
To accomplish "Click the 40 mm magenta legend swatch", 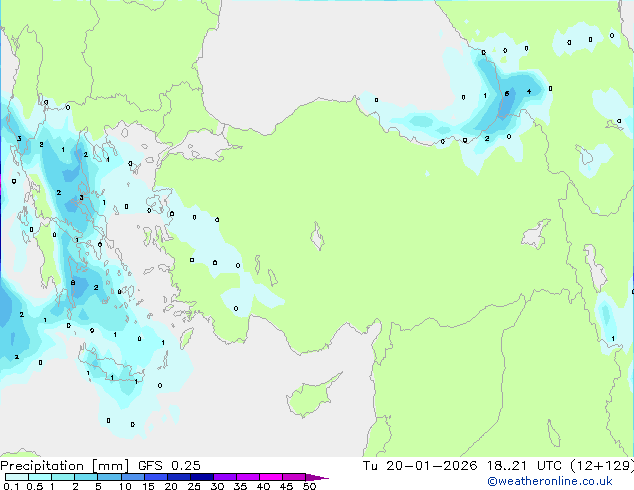I will (x=271, y=477).
